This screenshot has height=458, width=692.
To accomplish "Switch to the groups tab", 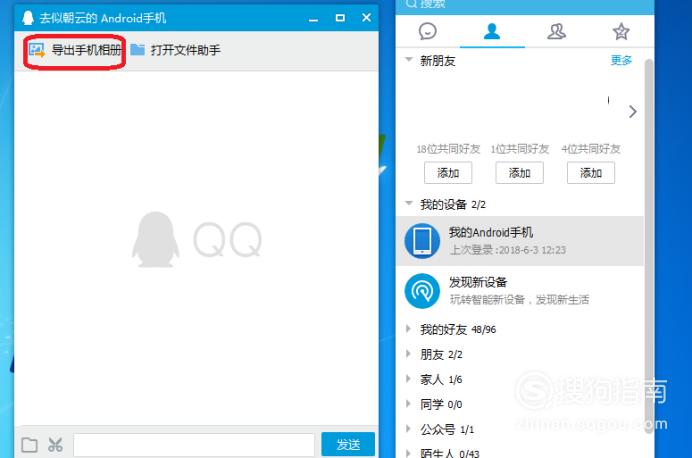I will (557, 31).
